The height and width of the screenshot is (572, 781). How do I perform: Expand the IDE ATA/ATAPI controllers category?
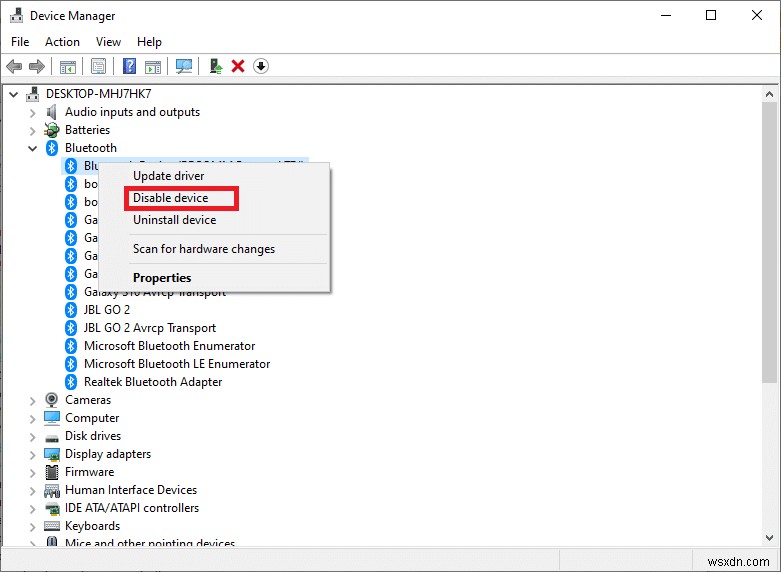pyautogui.click(x=32, y=509)
